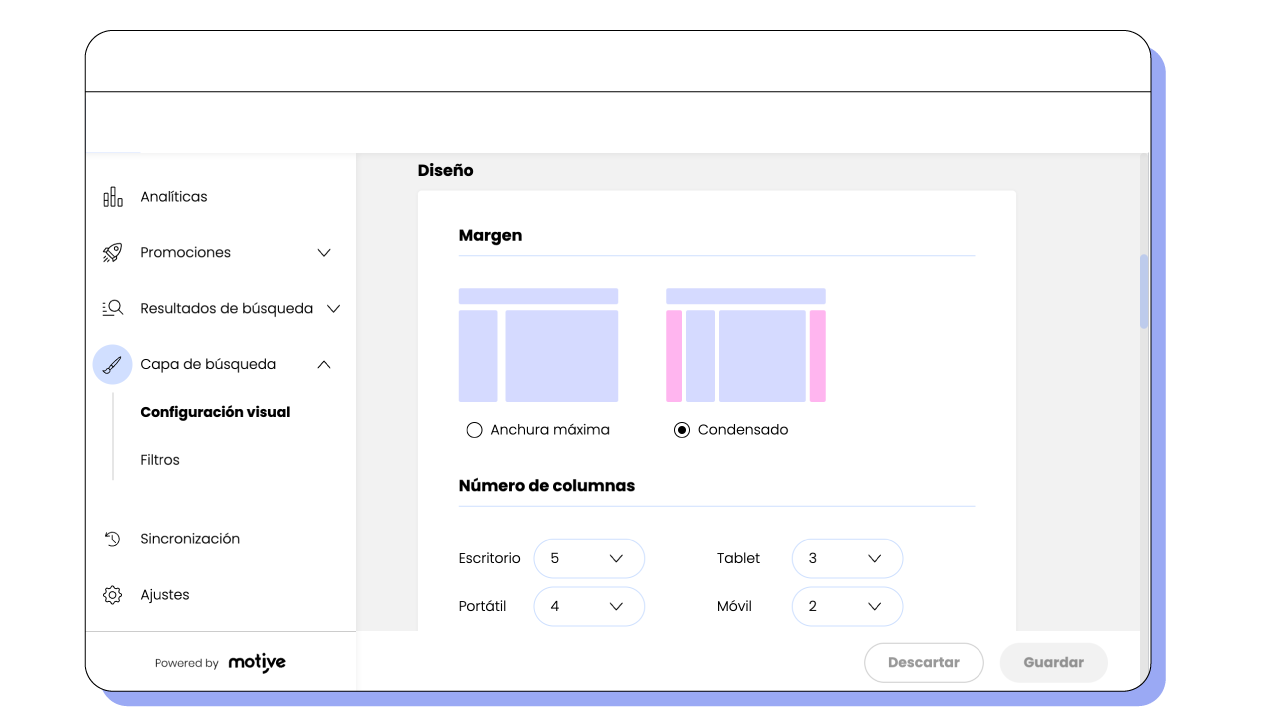Click the Capa de búsqueda brush icon
The width and height of the screenshot is (1280, 720).
click(112, 364)
